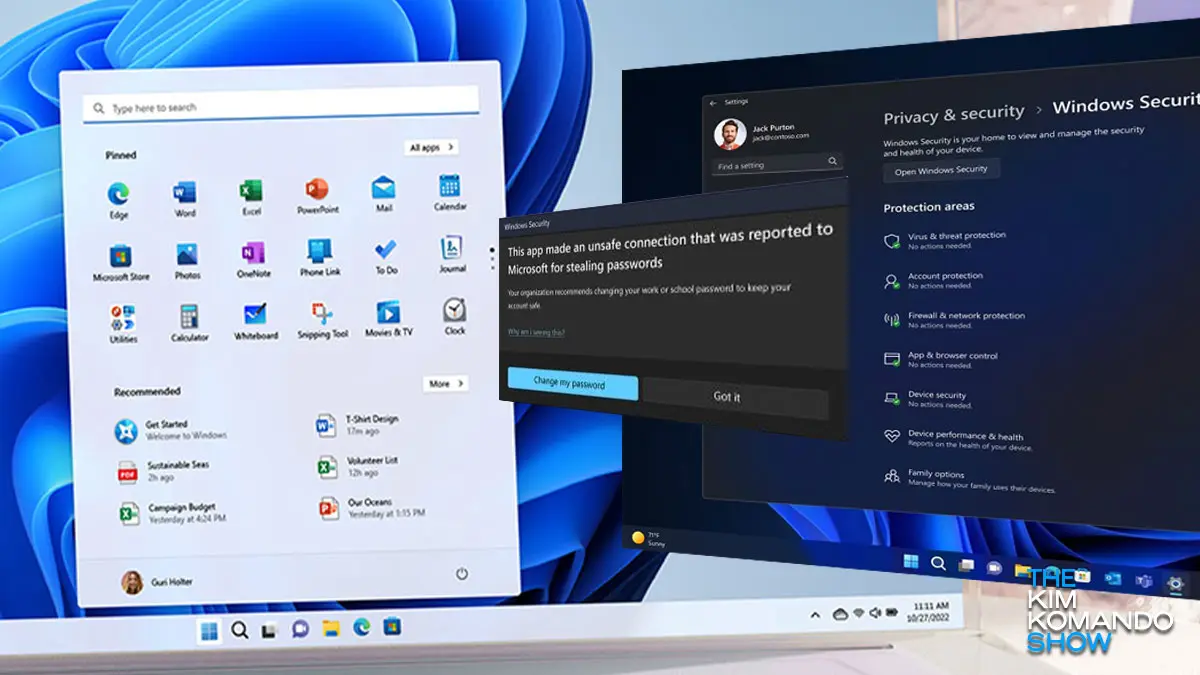Screen dimensions: 1200x675
Task: Launch Calculator from pinned apps
Action: point(189,323)
